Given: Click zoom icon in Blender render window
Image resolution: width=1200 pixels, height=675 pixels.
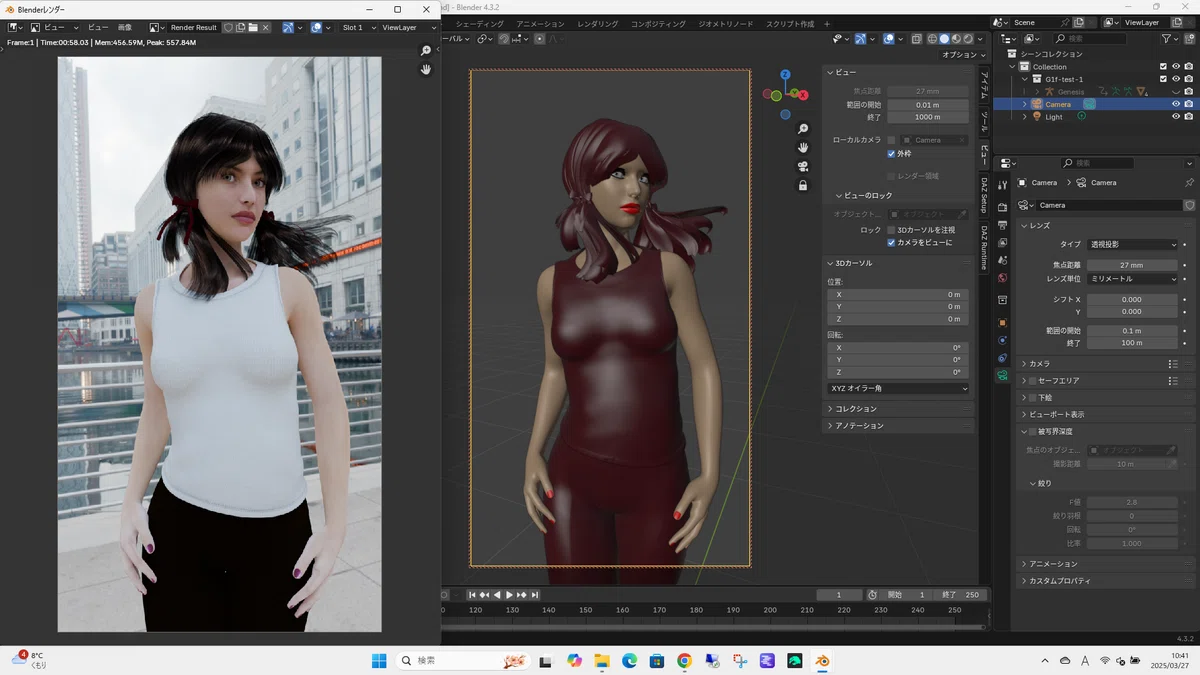Looking at the screenshot, I should pos(426,50).
